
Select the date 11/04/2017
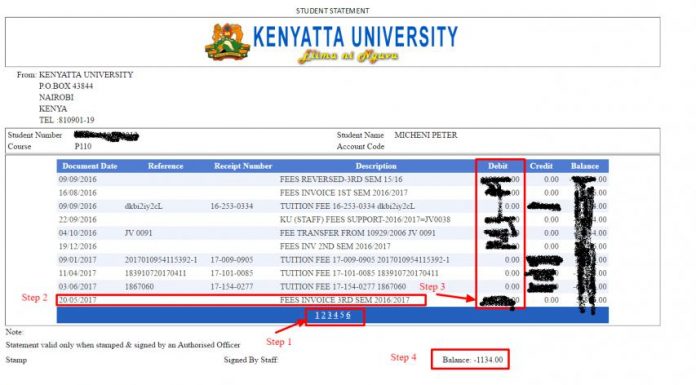(78, 273)
